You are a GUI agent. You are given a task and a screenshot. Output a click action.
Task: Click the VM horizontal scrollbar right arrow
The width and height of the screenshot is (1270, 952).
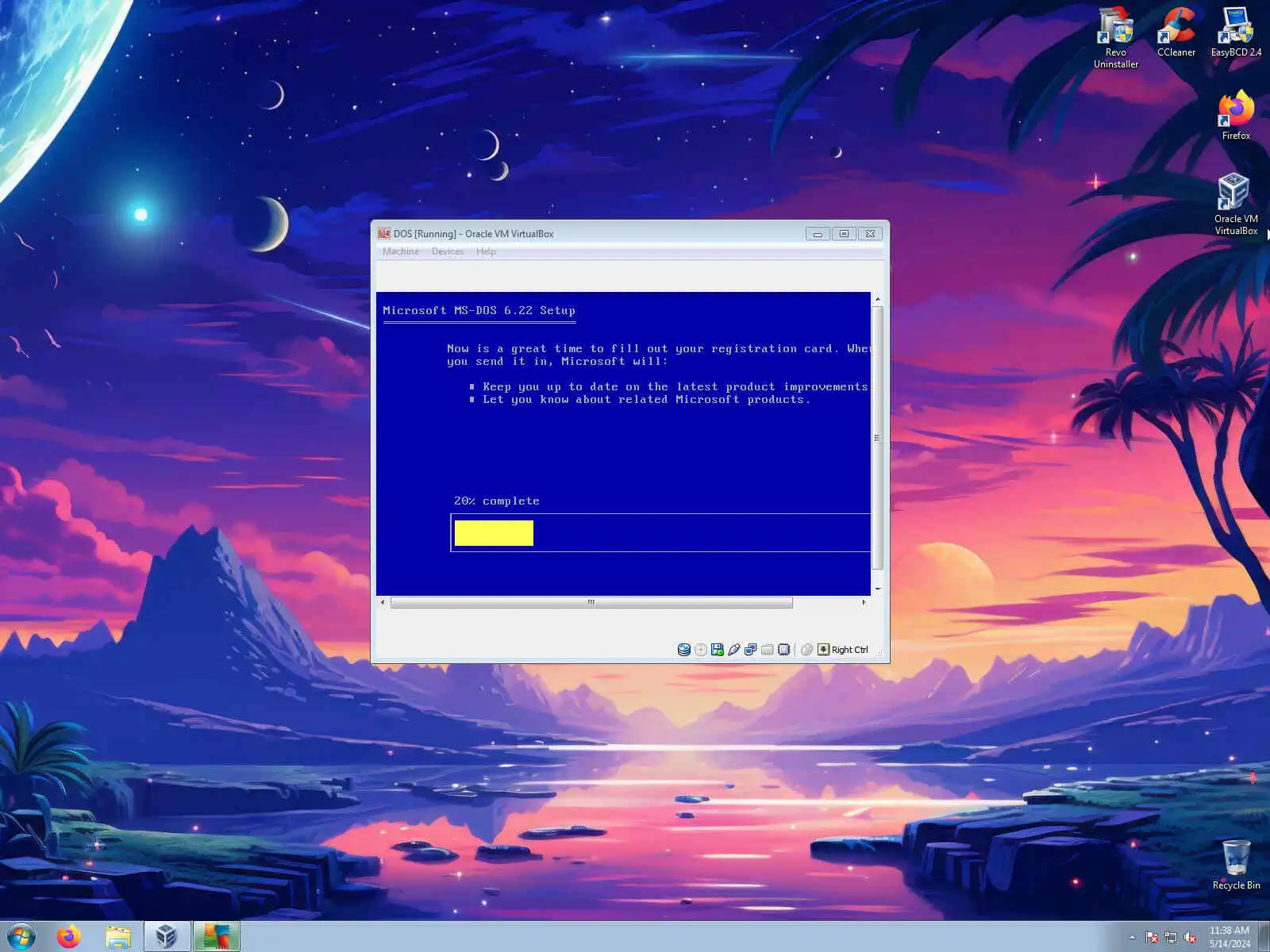[864, 602]
